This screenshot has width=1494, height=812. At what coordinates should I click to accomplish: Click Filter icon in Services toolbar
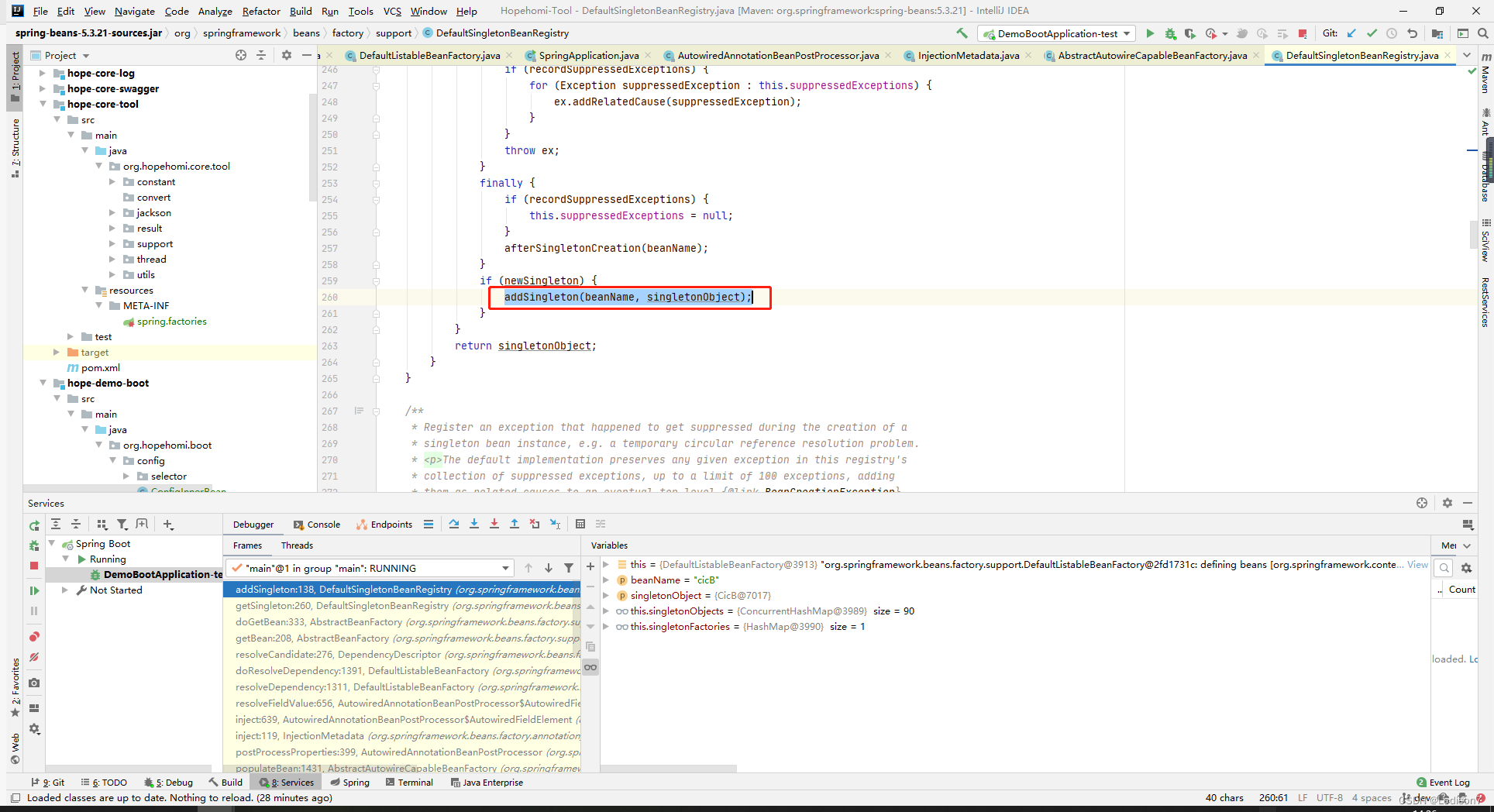click(122, 525)
